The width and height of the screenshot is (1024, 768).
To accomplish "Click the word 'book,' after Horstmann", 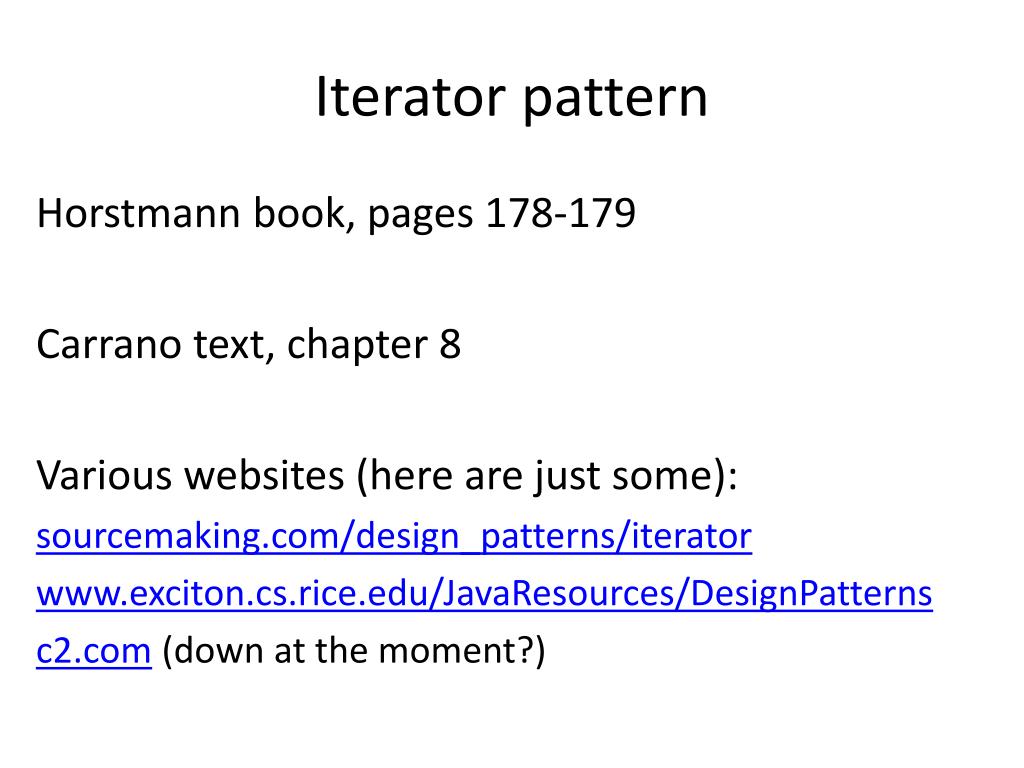I will coord(304,214).
